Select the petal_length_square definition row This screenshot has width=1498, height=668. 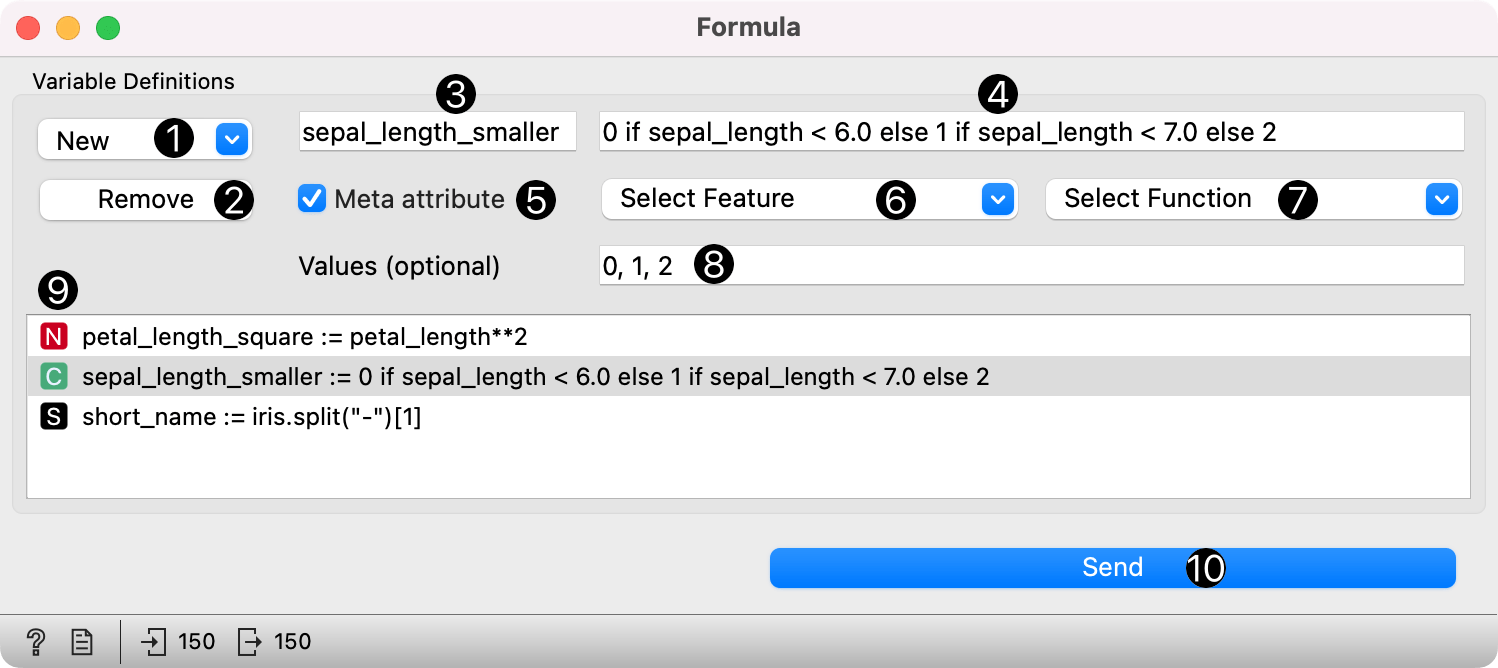(x=304, y=337)
